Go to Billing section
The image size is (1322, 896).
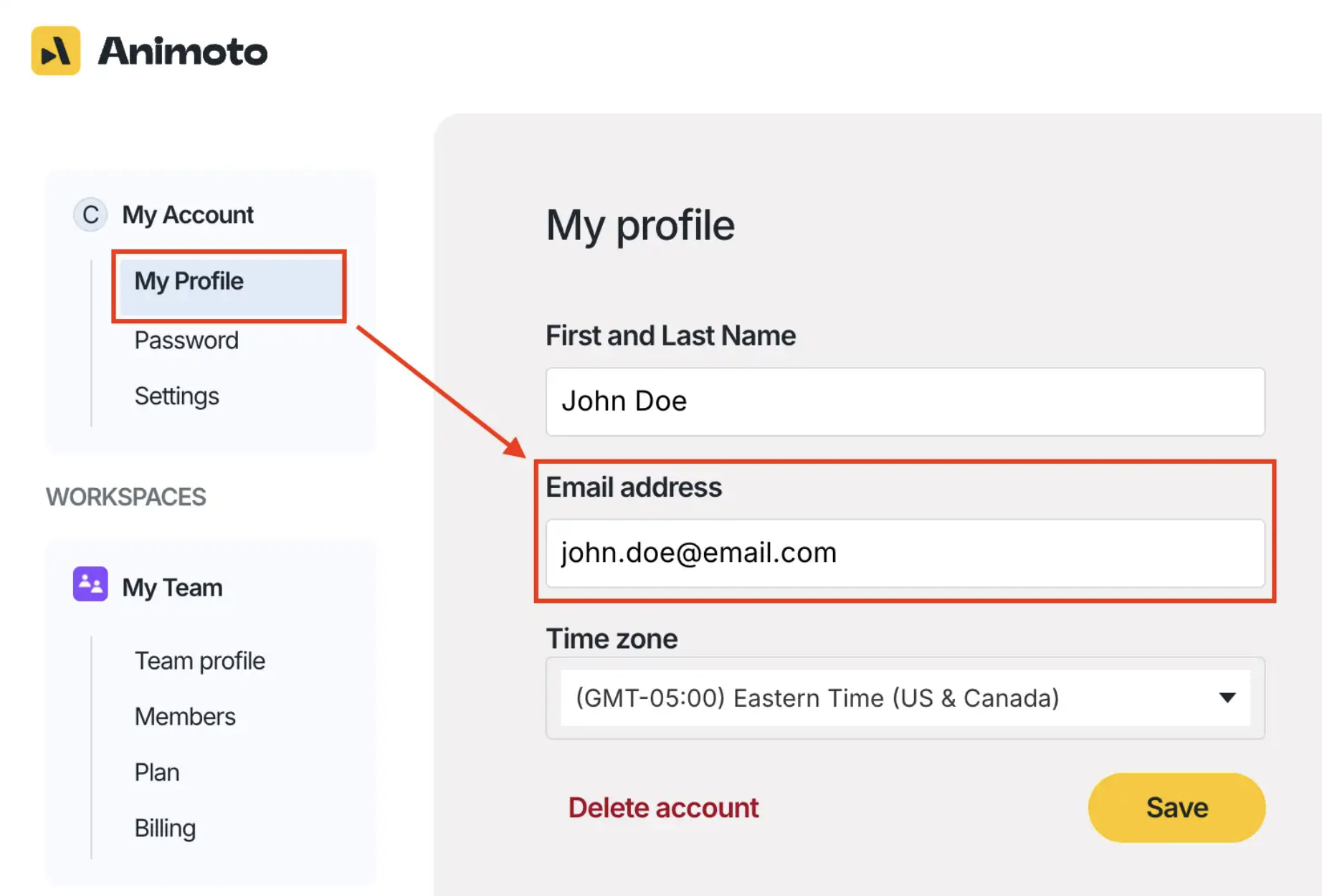165,828
